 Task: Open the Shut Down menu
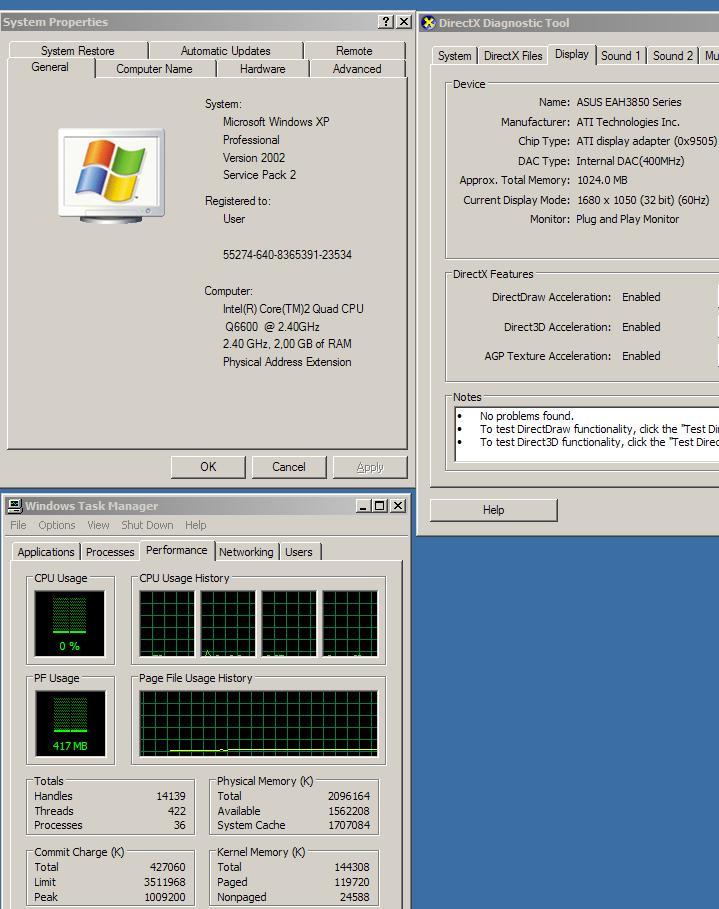click(x=147, y=525)
